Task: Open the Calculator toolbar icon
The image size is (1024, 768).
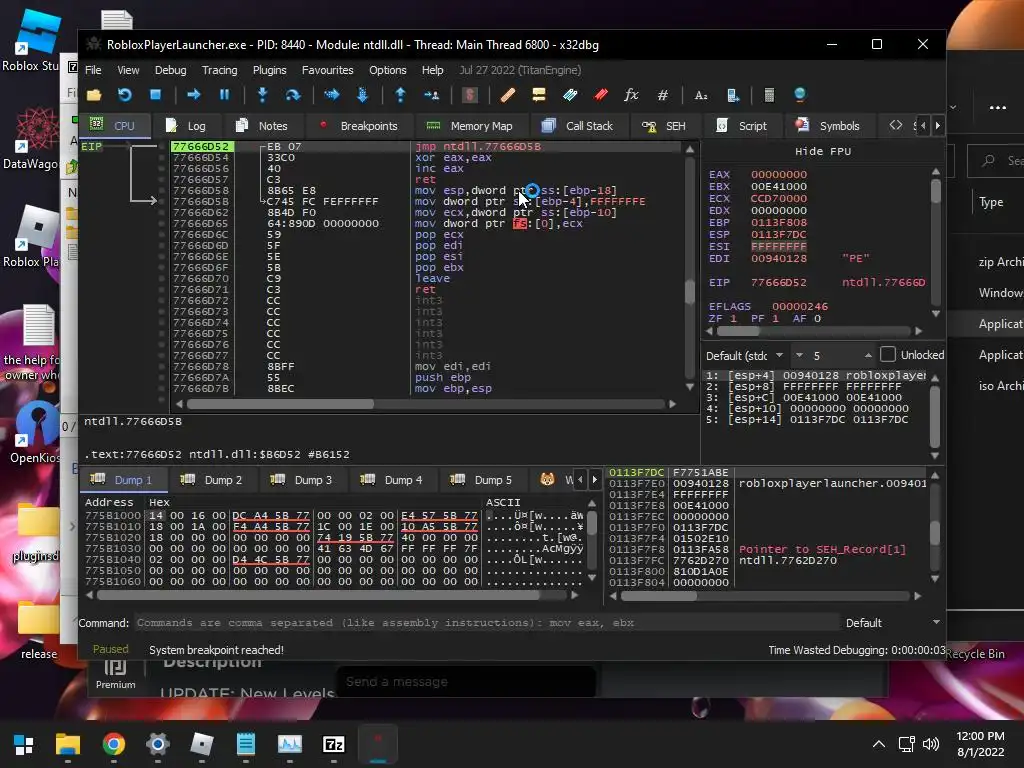Action: [769, 95]
